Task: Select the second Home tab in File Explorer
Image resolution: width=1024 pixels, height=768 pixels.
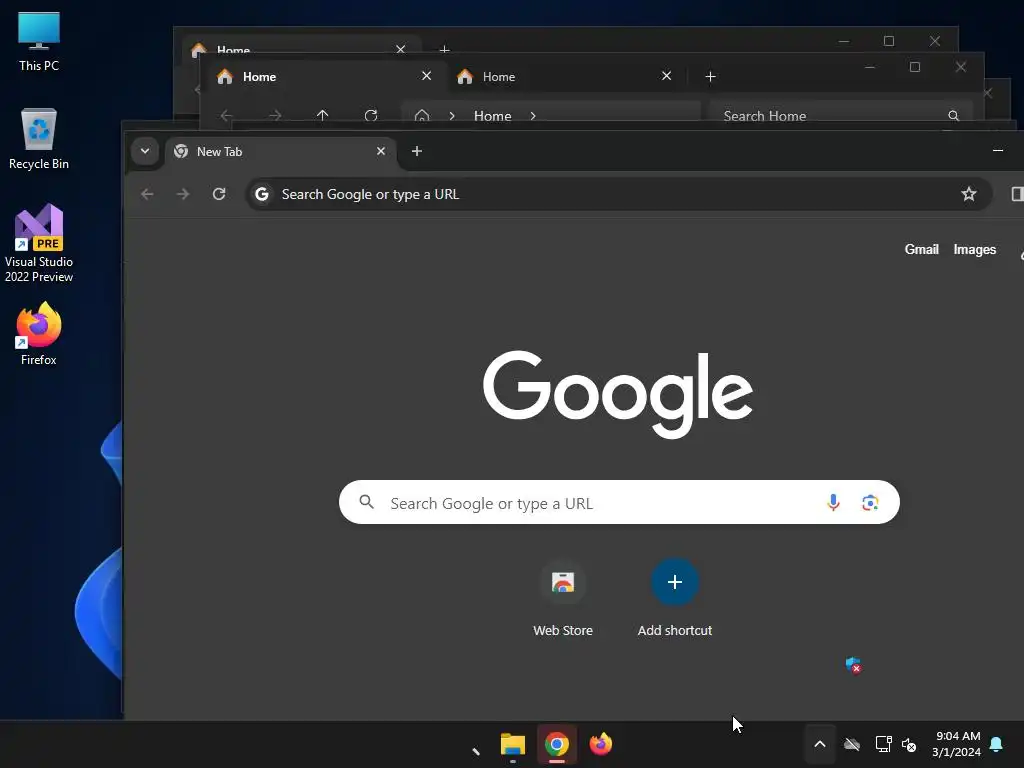Action: (x=565, y=76)
